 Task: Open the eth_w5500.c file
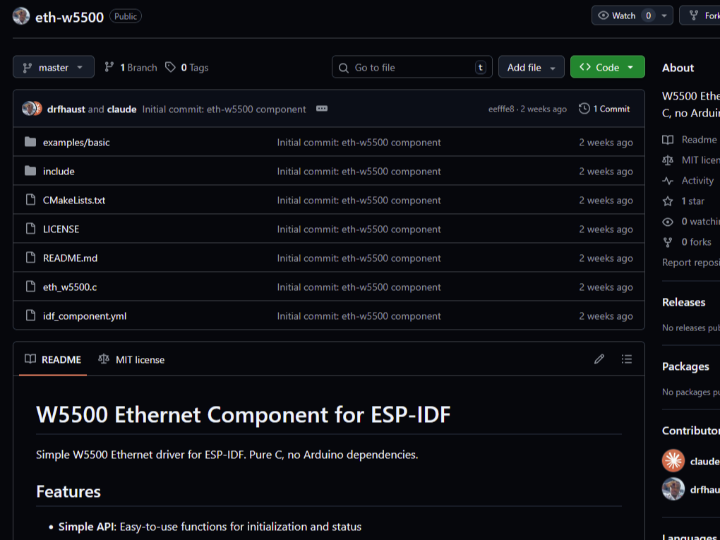(x=70, y=287)
